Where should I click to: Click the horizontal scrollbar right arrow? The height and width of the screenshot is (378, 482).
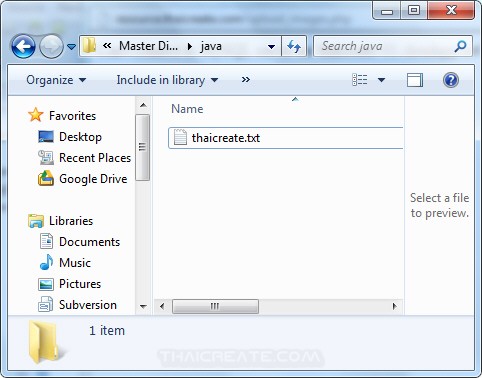tap(395, 306)
